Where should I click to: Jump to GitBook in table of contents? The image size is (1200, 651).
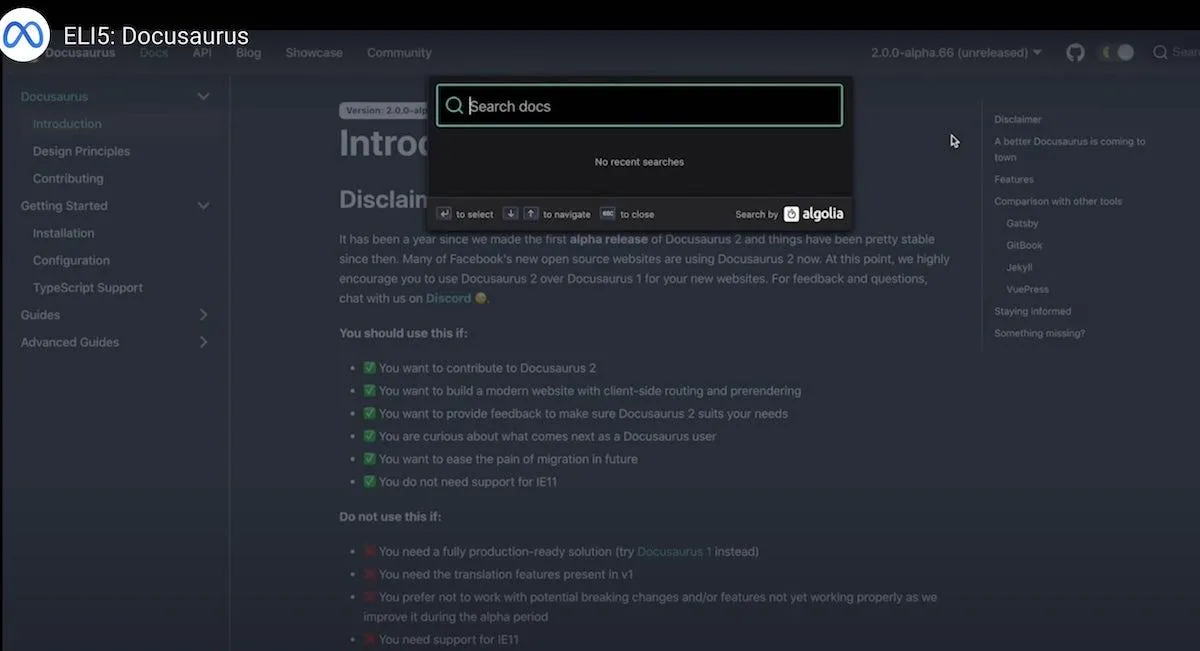coord(1024,246)
